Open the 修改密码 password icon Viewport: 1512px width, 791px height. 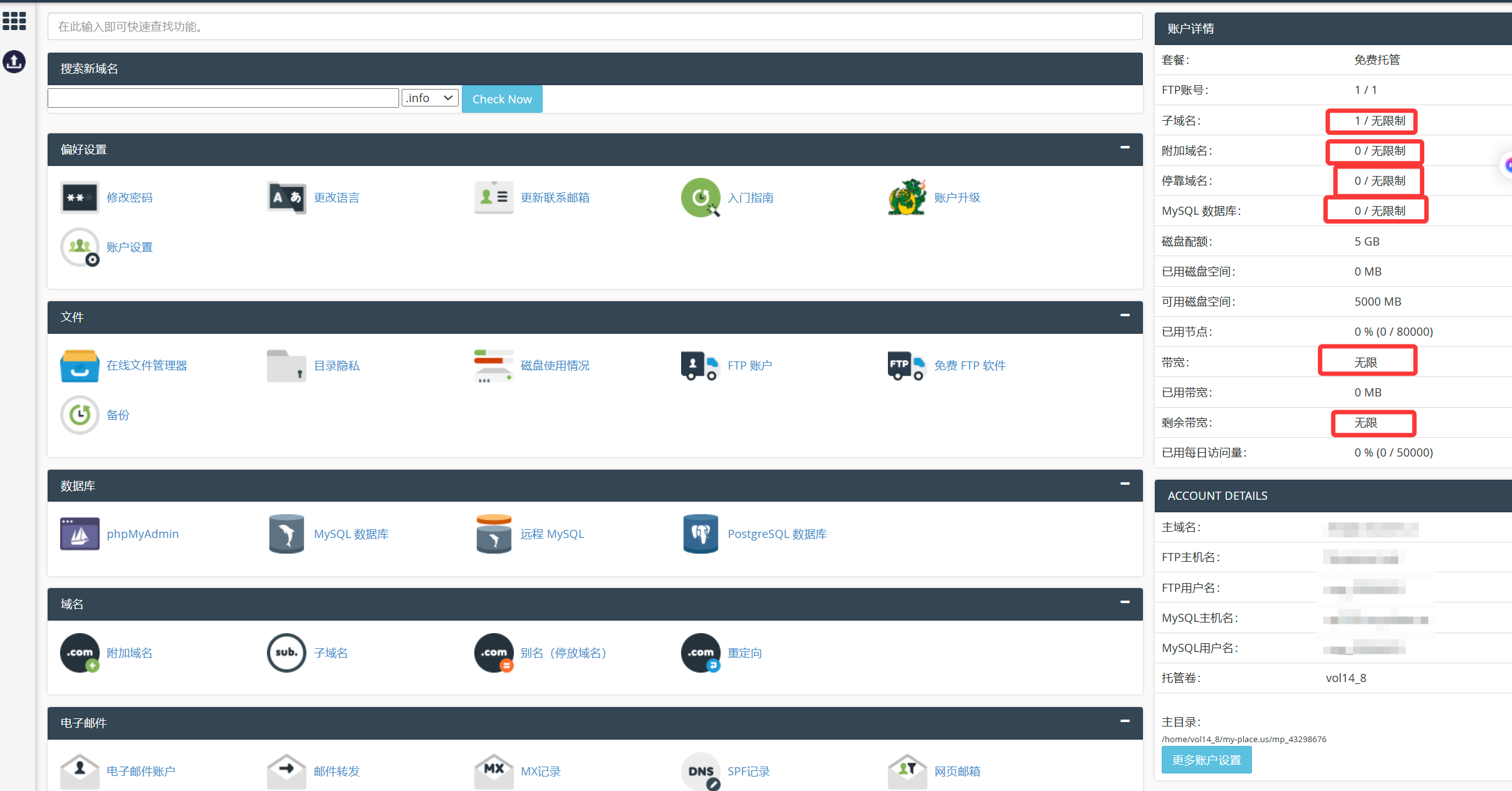click(x=80, y=197)
